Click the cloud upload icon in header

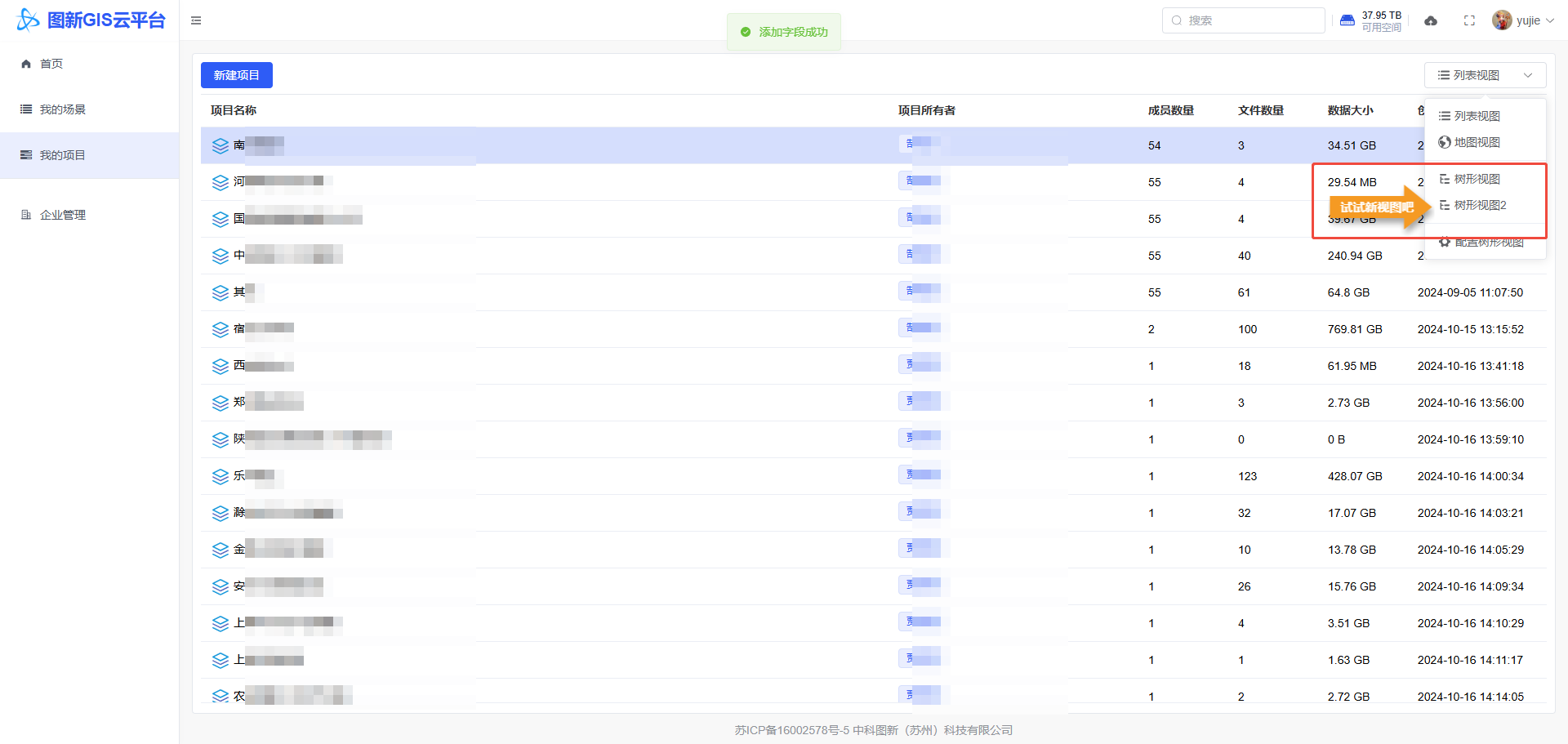pyautogui.click(x=1431, y=20)
